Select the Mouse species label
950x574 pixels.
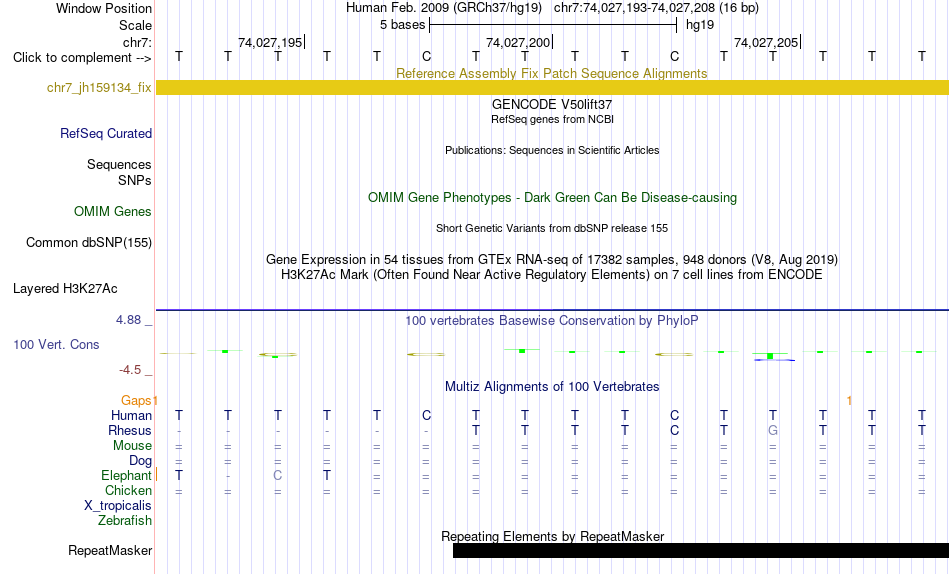[x=132, y=446]
